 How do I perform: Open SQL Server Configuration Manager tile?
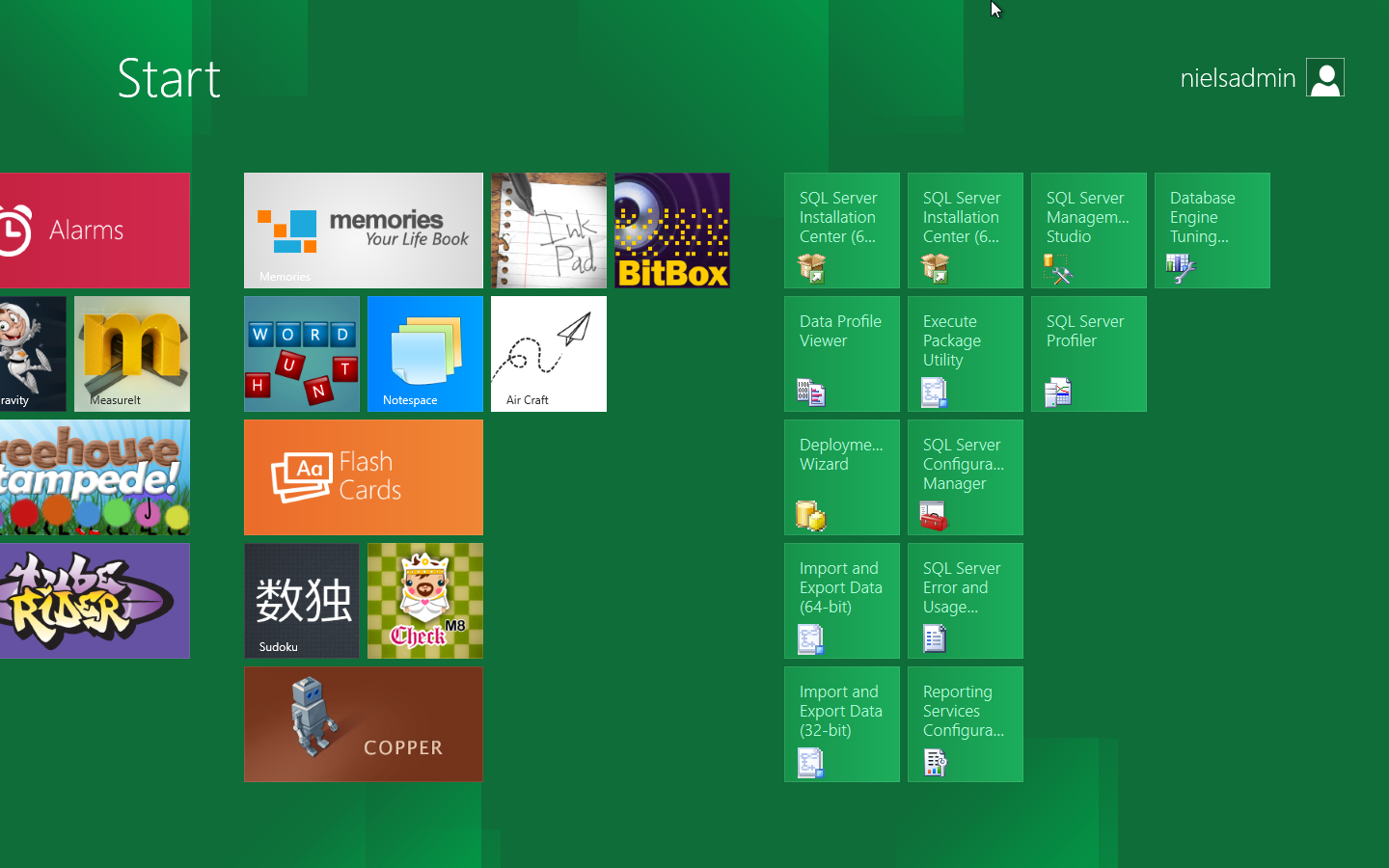[966, 477]
